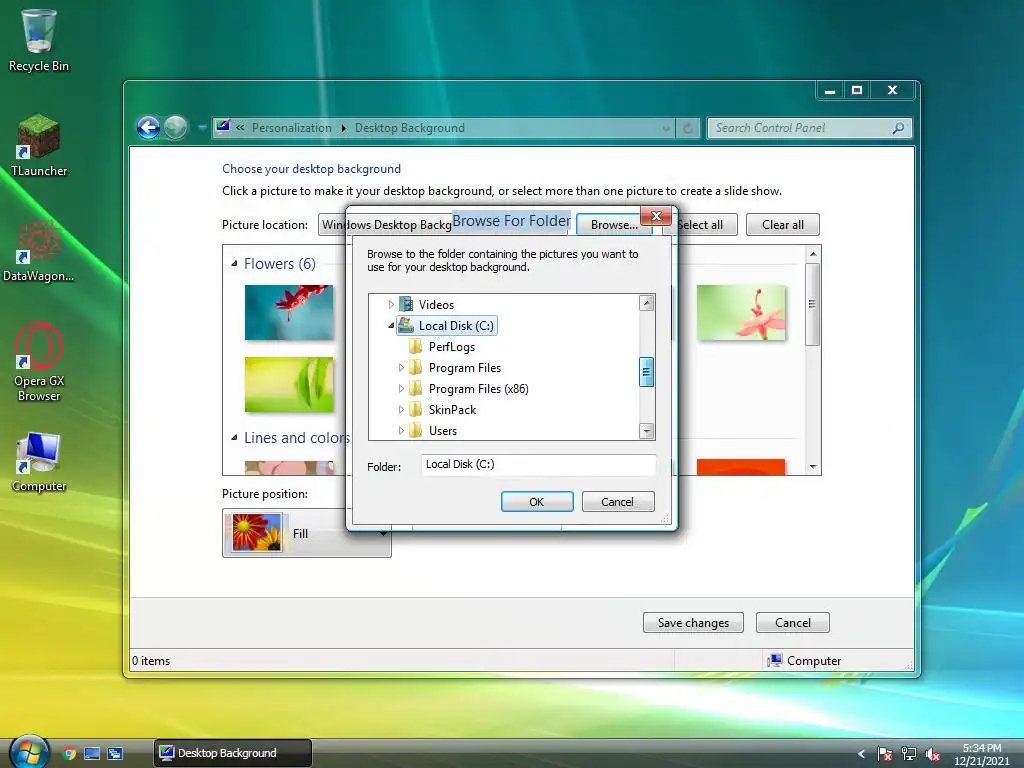Select the DataWagon desktop shortcut
This screenshot has width=1024, height=768.
pos(39,251)
